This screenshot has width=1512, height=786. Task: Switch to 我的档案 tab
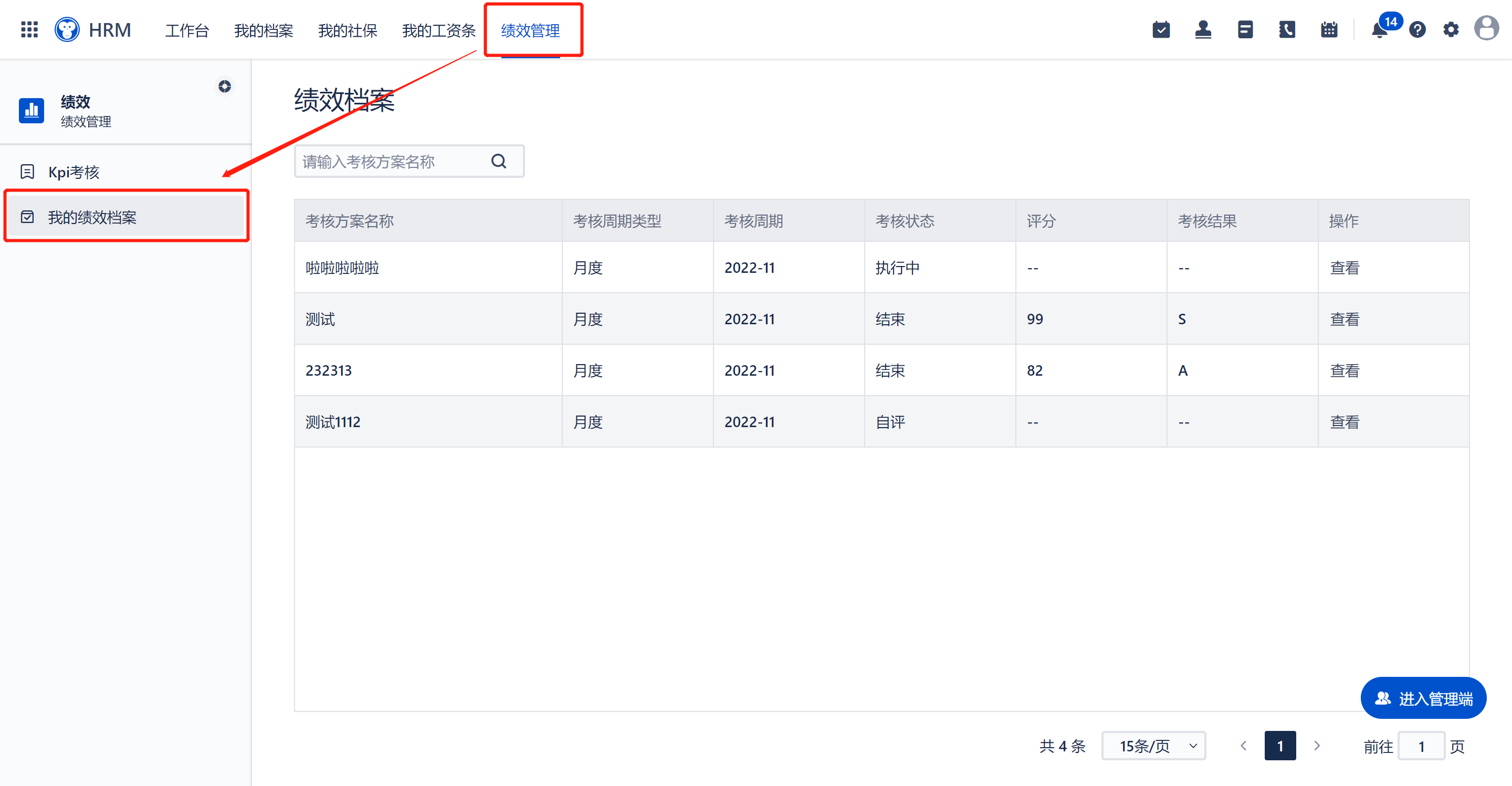(x=264, y=30)
